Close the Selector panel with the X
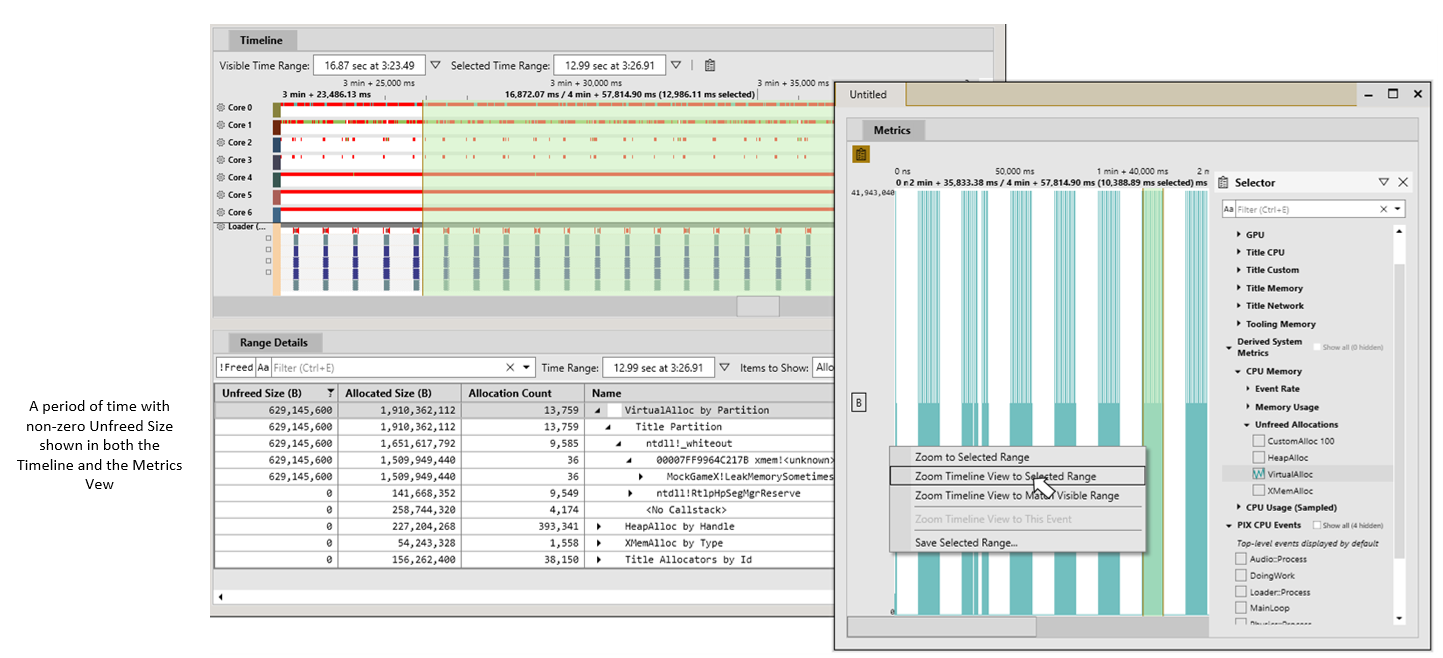Image resolution: width=1443 pixels, height=658 pixels. click(1402, 182)
